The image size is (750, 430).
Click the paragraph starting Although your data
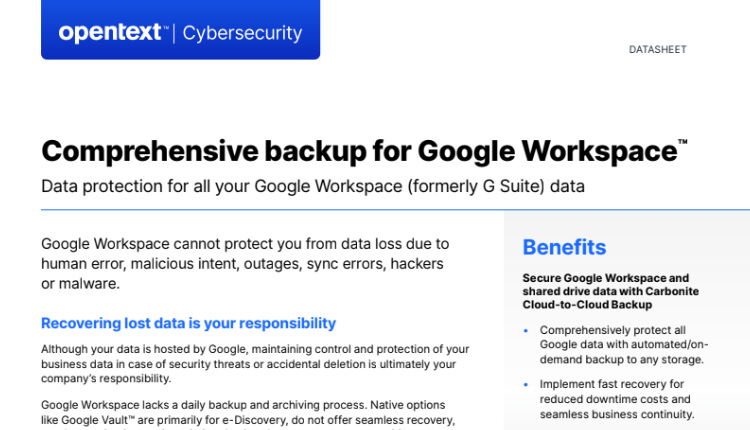coord(255,363)
